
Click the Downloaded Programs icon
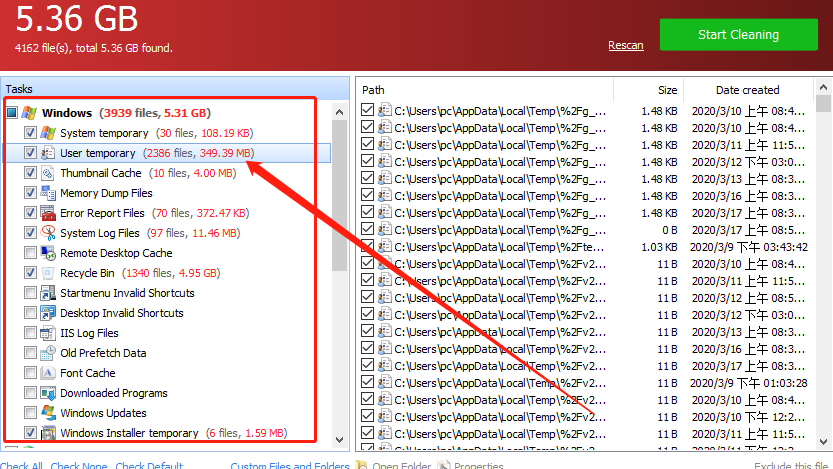pyautogui.click(x=48, y=393)
